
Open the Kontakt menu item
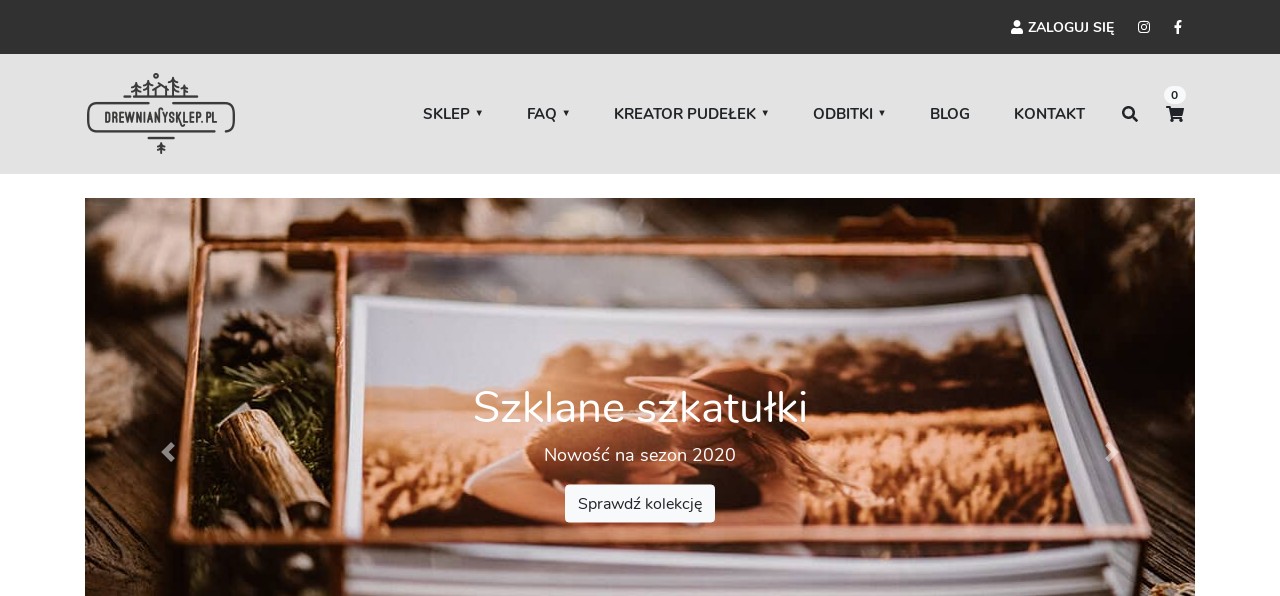(x=1049, y=114)
